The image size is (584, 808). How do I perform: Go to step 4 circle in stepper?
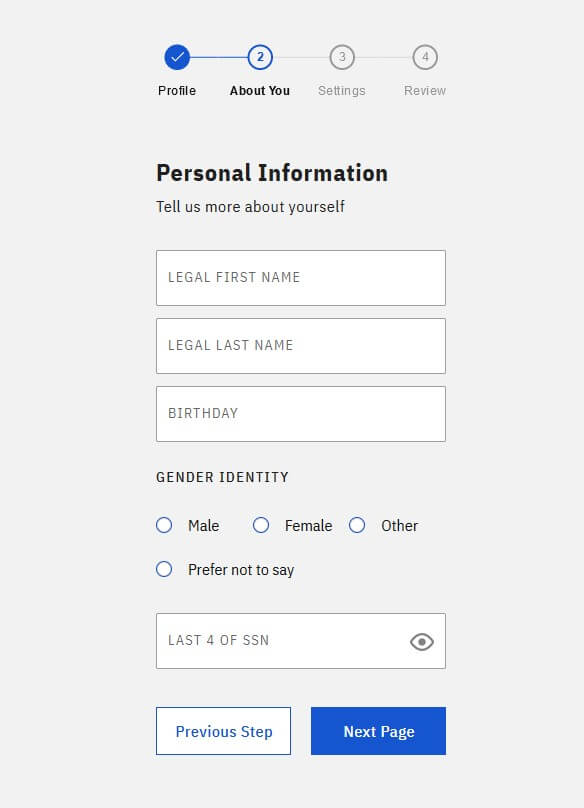(x=425, y=57)
